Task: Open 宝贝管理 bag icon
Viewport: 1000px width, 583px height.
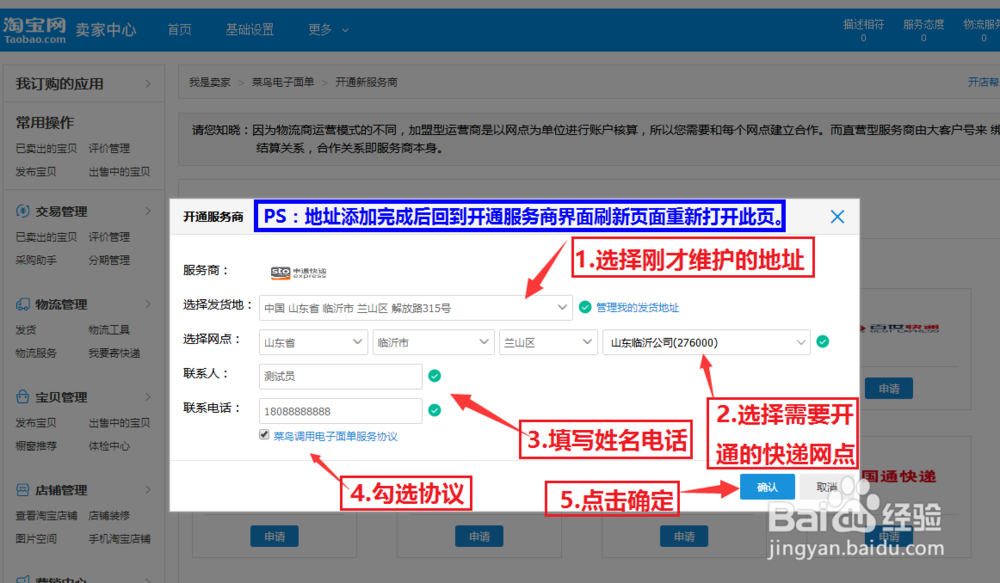Action: pyautogui.click(x=22, y=397)
